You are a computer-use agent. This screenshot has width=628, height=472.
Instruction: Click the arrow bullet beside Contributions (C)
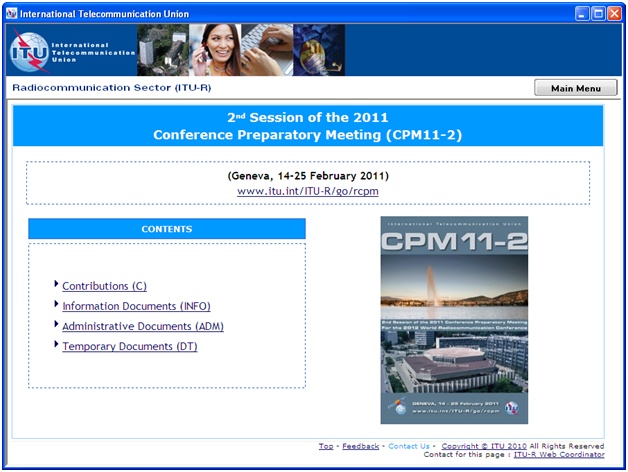pyautogui.click(x=57, y=285)
